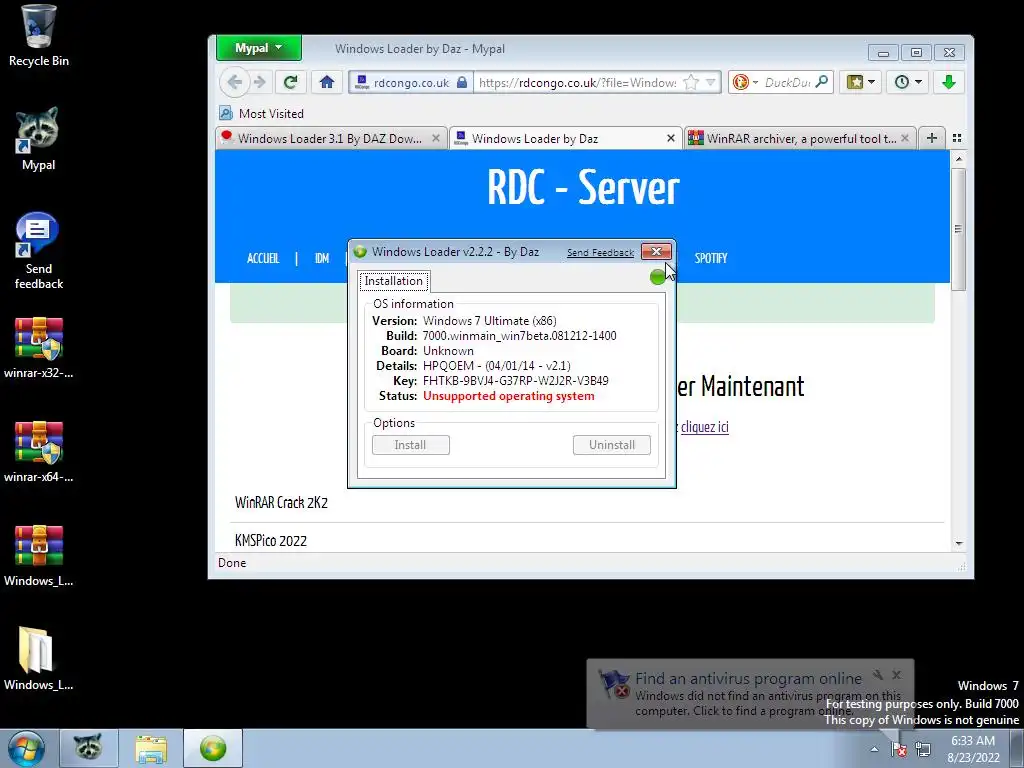The height and width of the screenshot is (768, 1024).
Task: Close the WinRAR archiver tab
Action: click(904, 138)
